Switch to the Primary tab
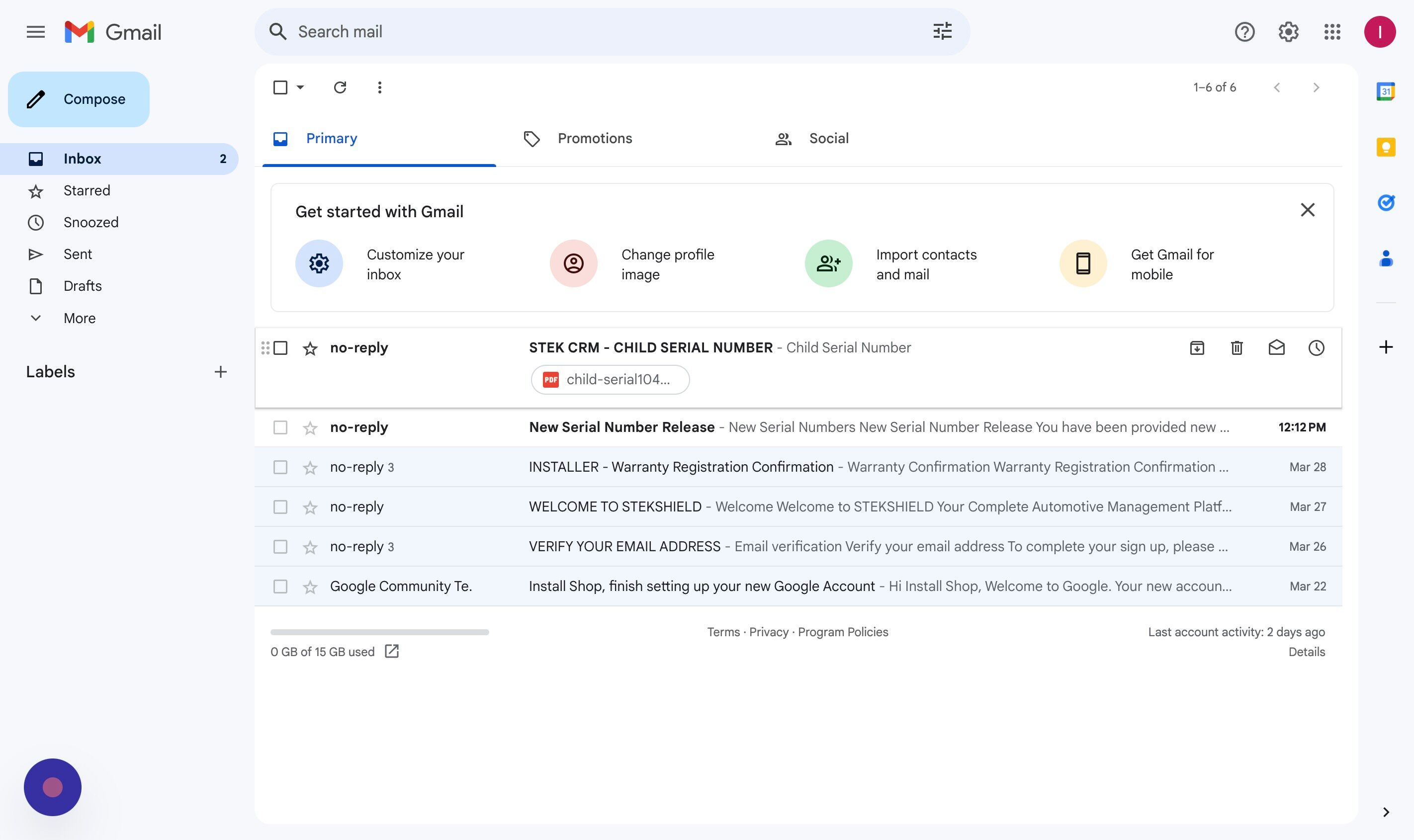This screenshot has width=1414, height=840. click(x=379, y=139)
